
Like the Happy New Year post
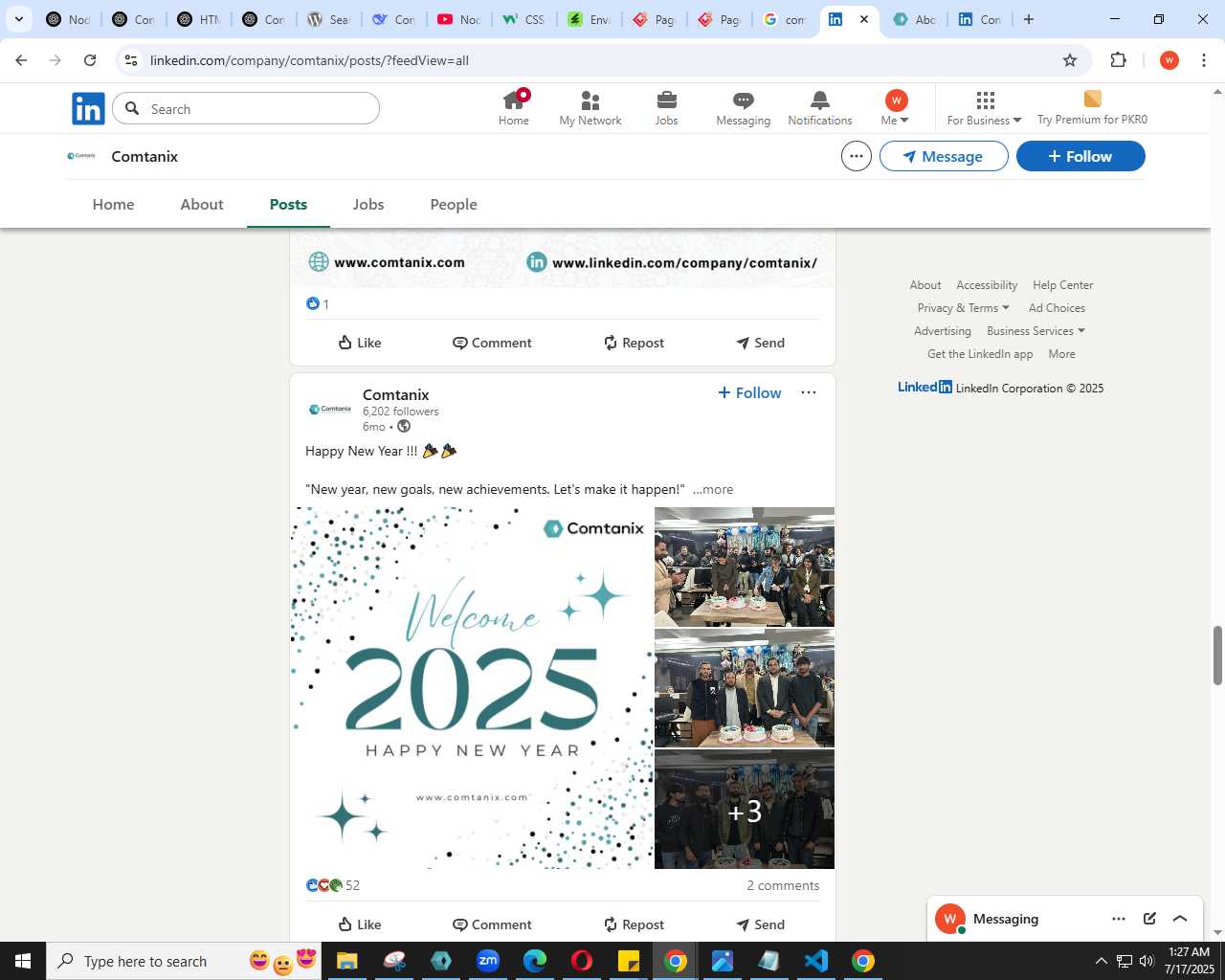360,924
